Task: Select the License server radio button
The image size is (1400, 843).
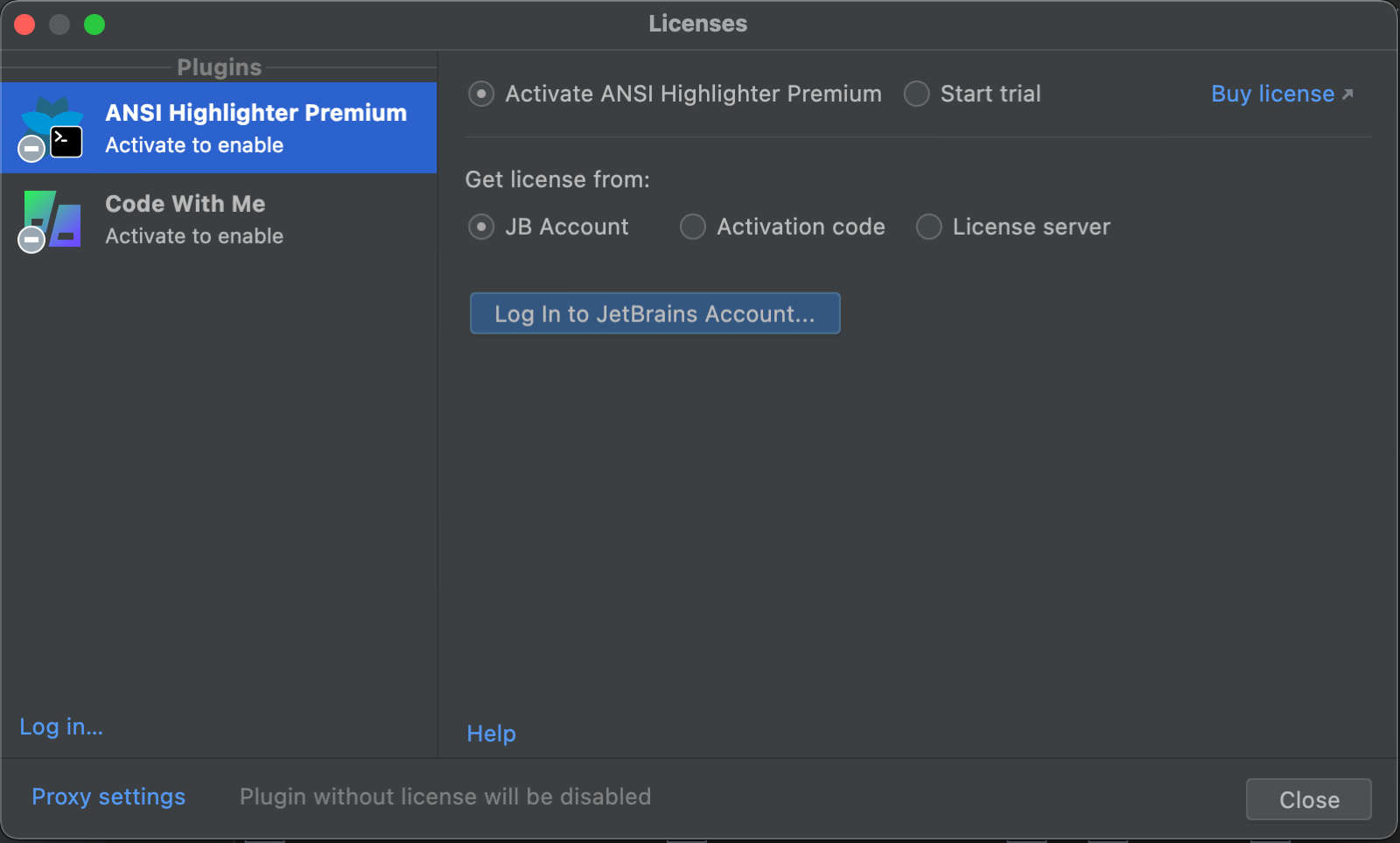Action: pyautogui.click(x=928, y=227)
